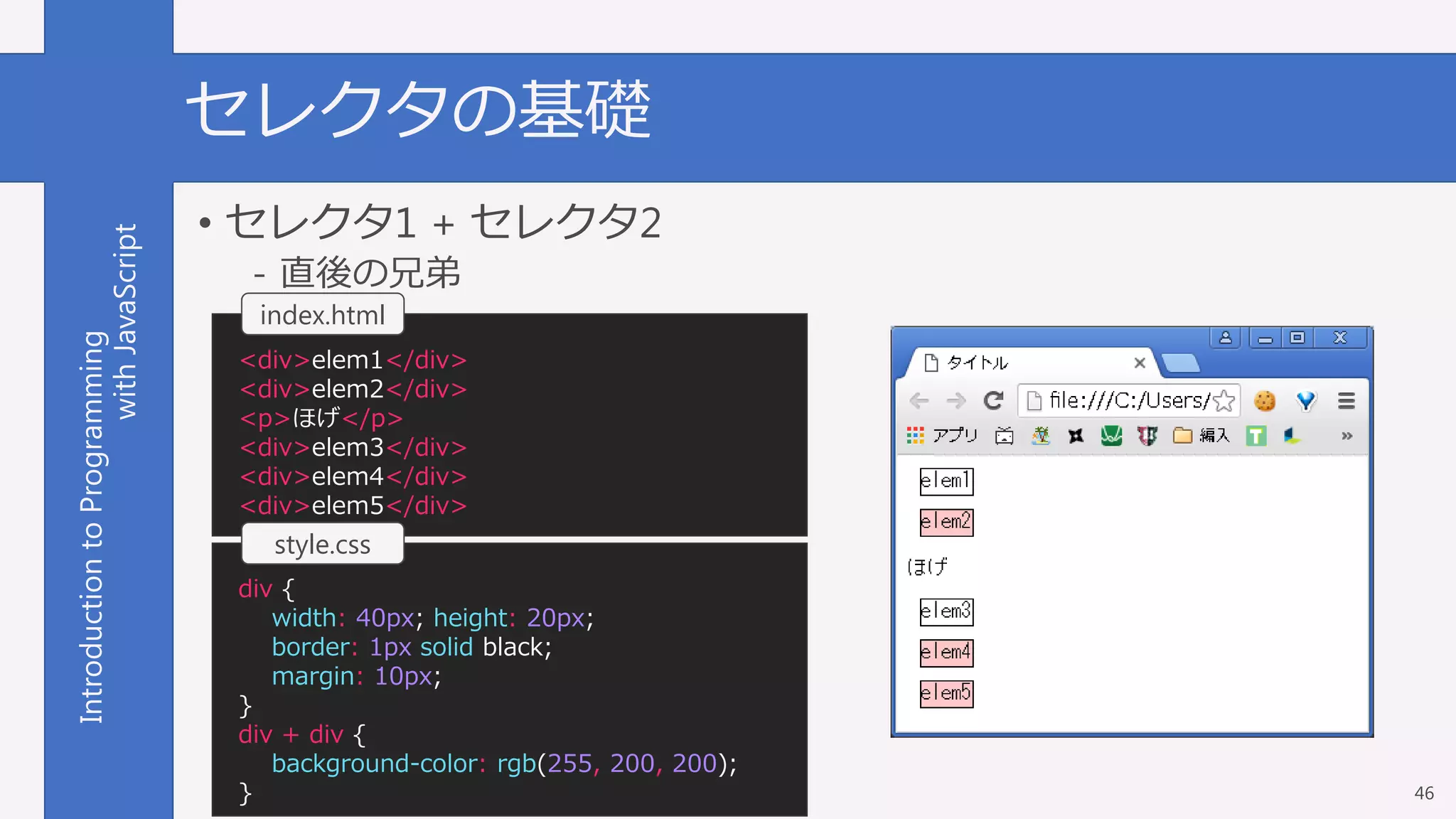Click the index.html file label
The width and height of the screenshot is (1456, 819).
click(323, 314)
